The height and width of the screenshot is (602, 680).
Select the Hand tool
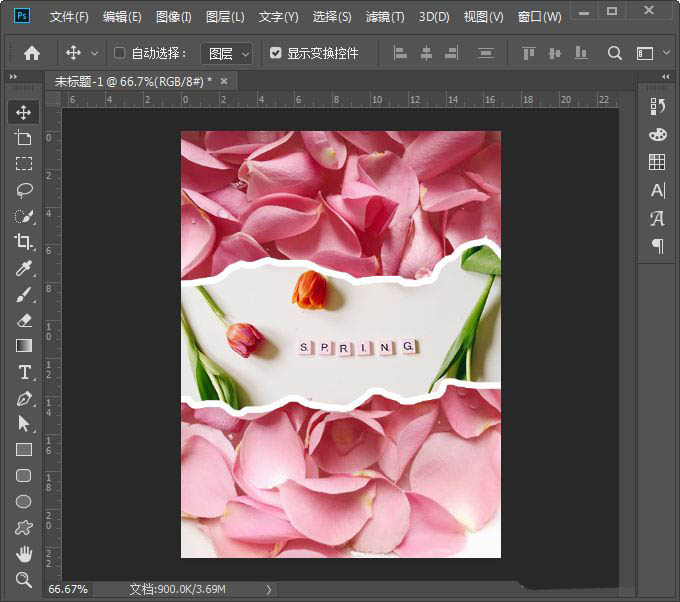[23, 553]
